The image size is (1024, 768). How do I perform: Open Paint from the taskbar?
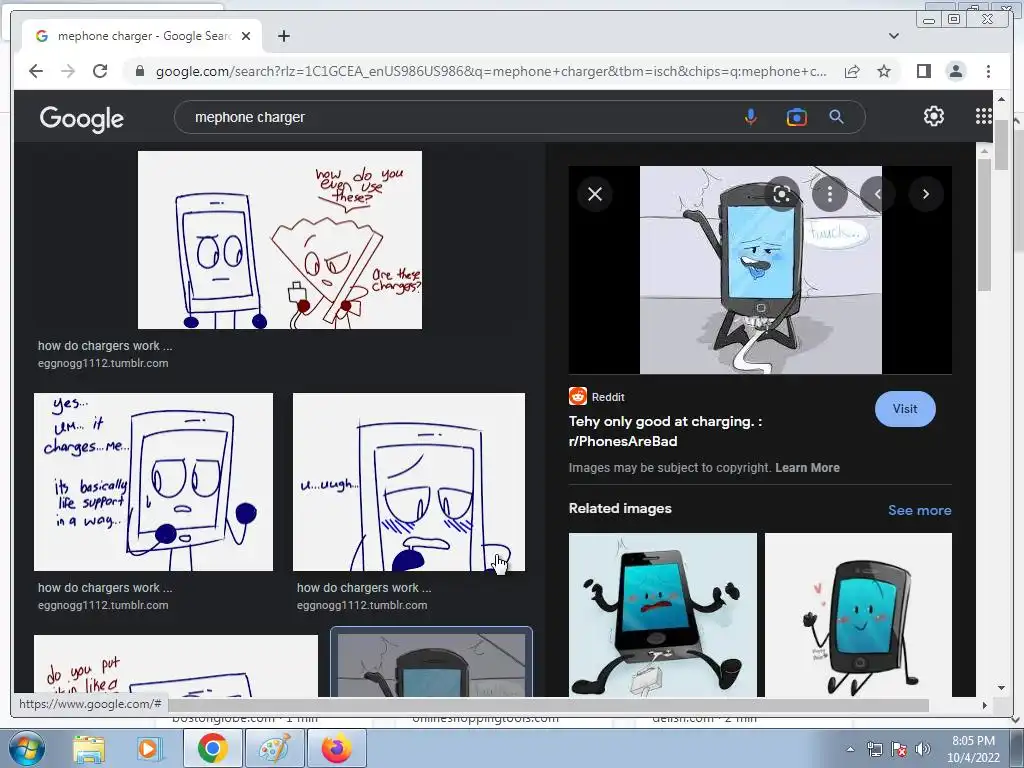click(x=274, y=748)
